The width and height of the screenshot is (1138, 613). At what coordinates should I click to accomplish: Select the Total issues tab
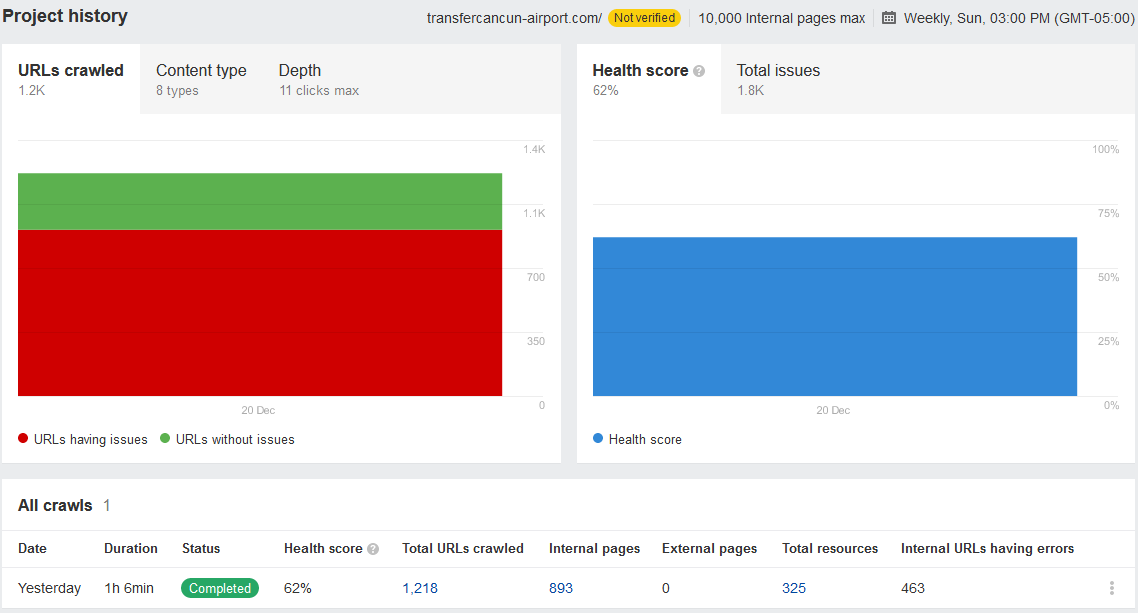coord(778,79)
